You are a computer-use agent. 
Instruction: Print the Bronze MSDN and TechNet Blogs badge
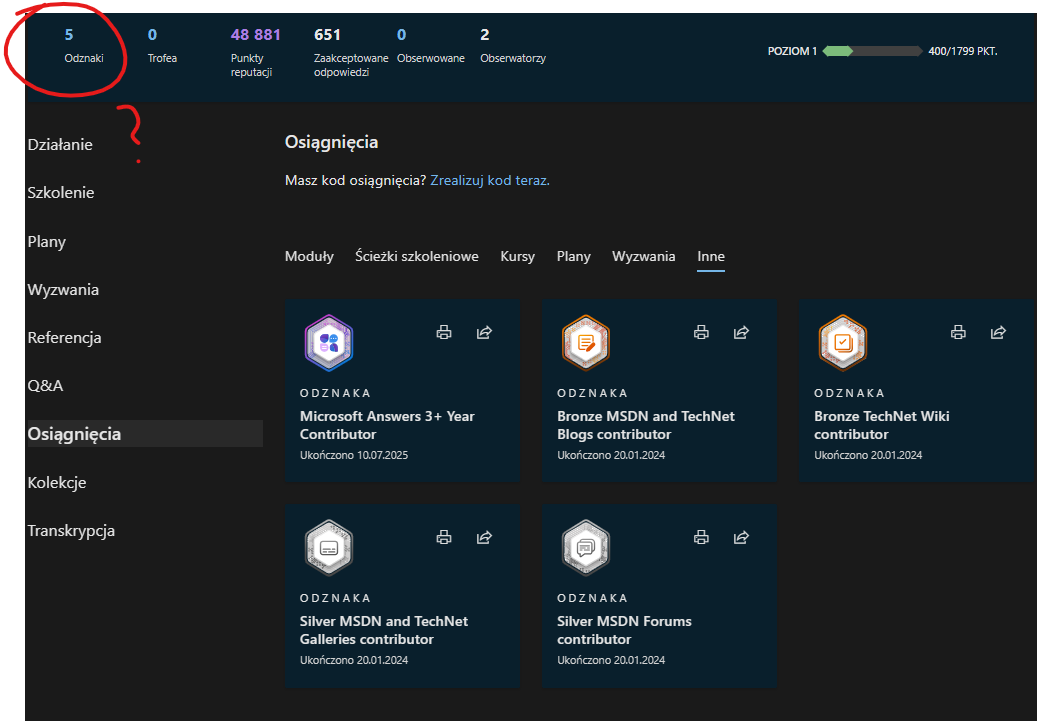click(701, 332)
